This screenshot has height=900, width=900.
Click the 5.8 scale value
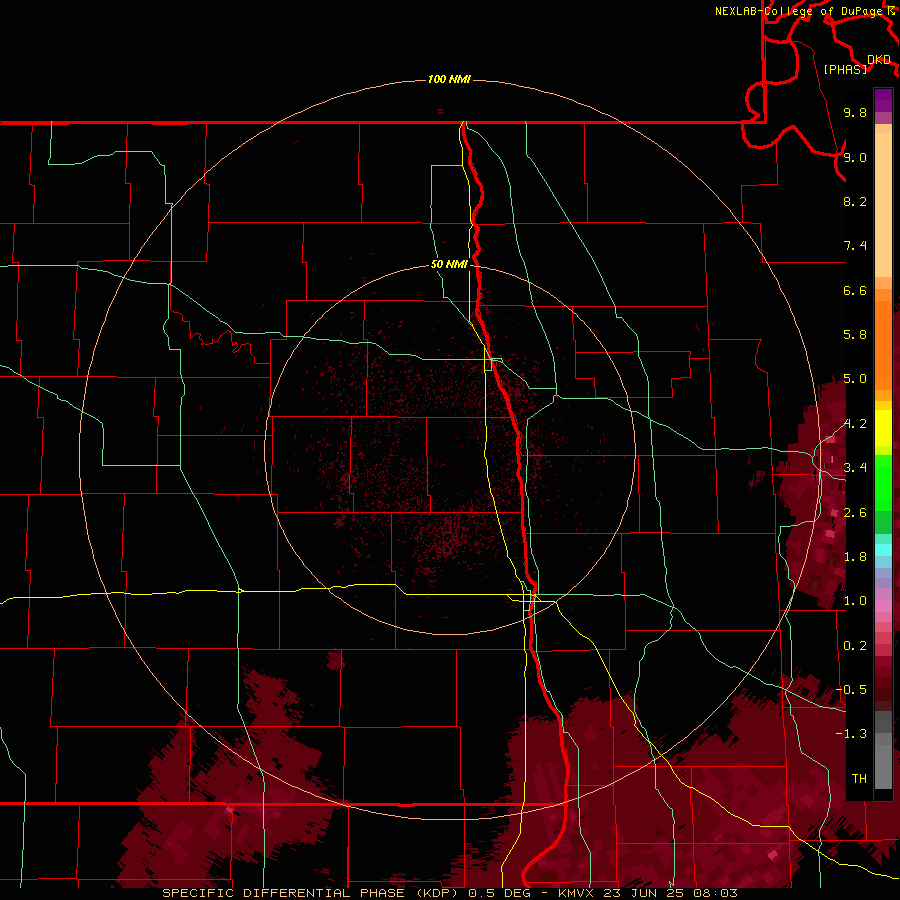855,335
